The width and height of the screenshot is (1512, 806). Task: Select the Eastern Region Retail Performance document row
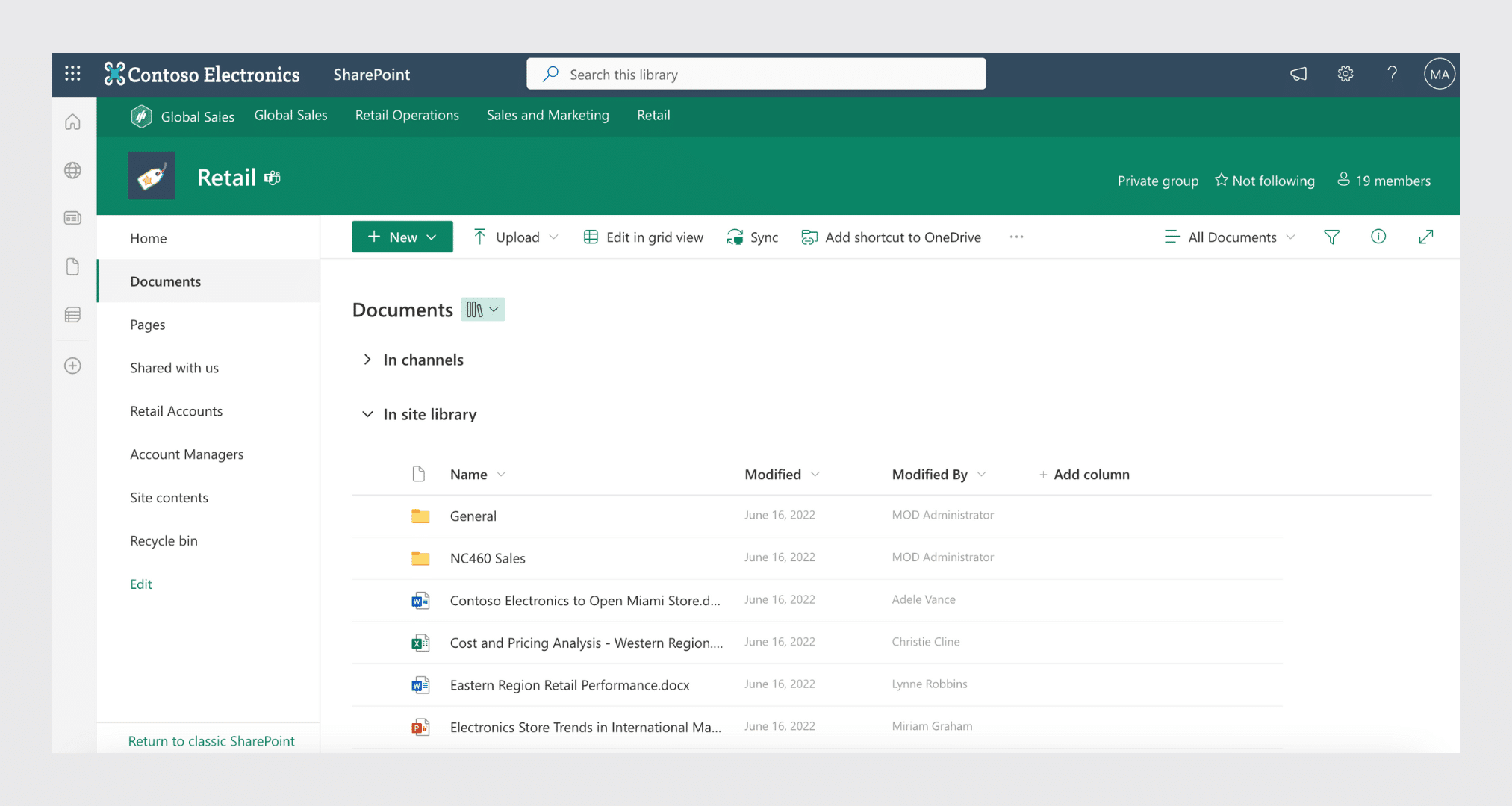click(569, 684)
